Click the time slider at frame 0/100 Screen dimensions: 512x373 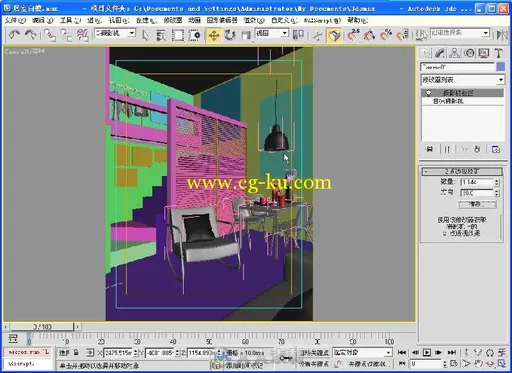[x=42, y=327]
